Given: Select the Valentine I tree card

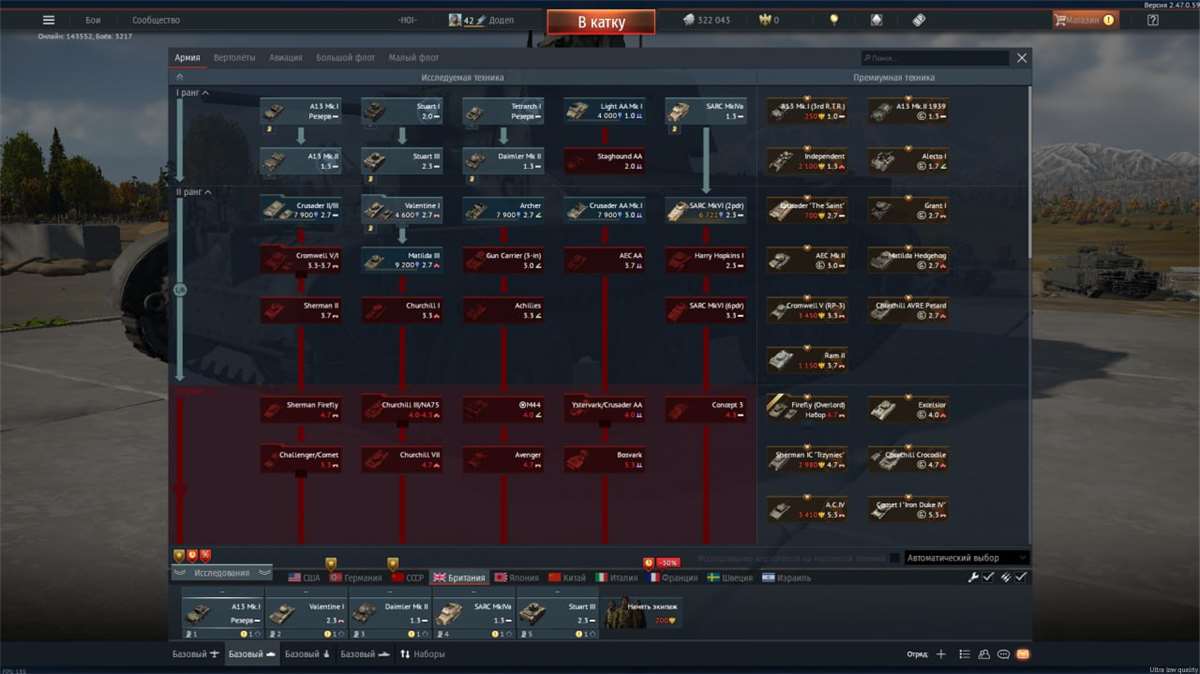Looking at the screenshot, I should tap(401, 210).
